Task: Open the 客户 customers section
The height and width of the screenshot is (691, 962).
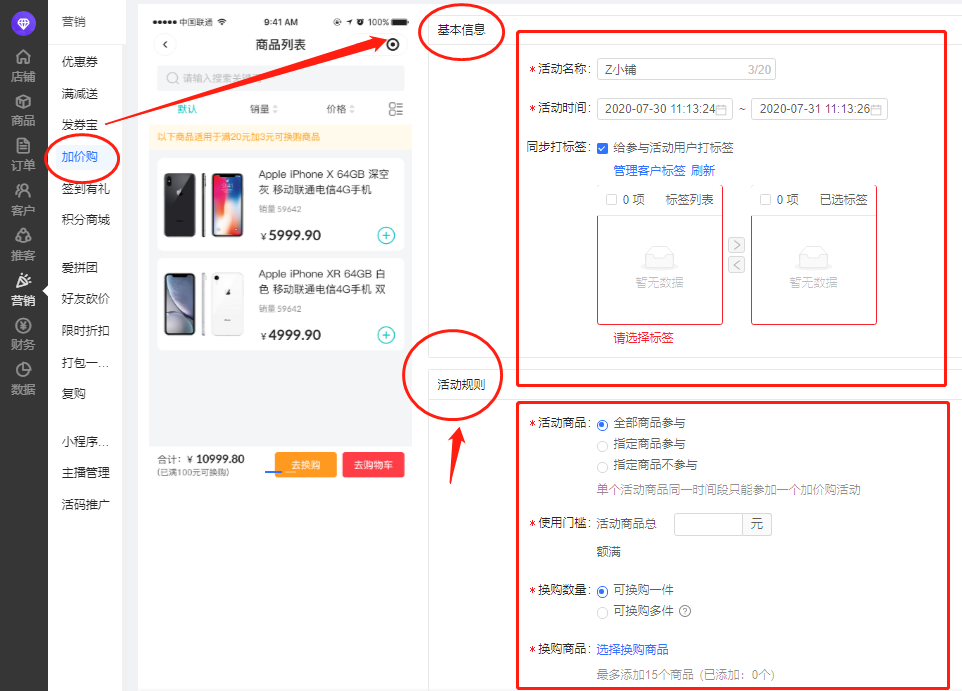Action: (x=23, y=200)
